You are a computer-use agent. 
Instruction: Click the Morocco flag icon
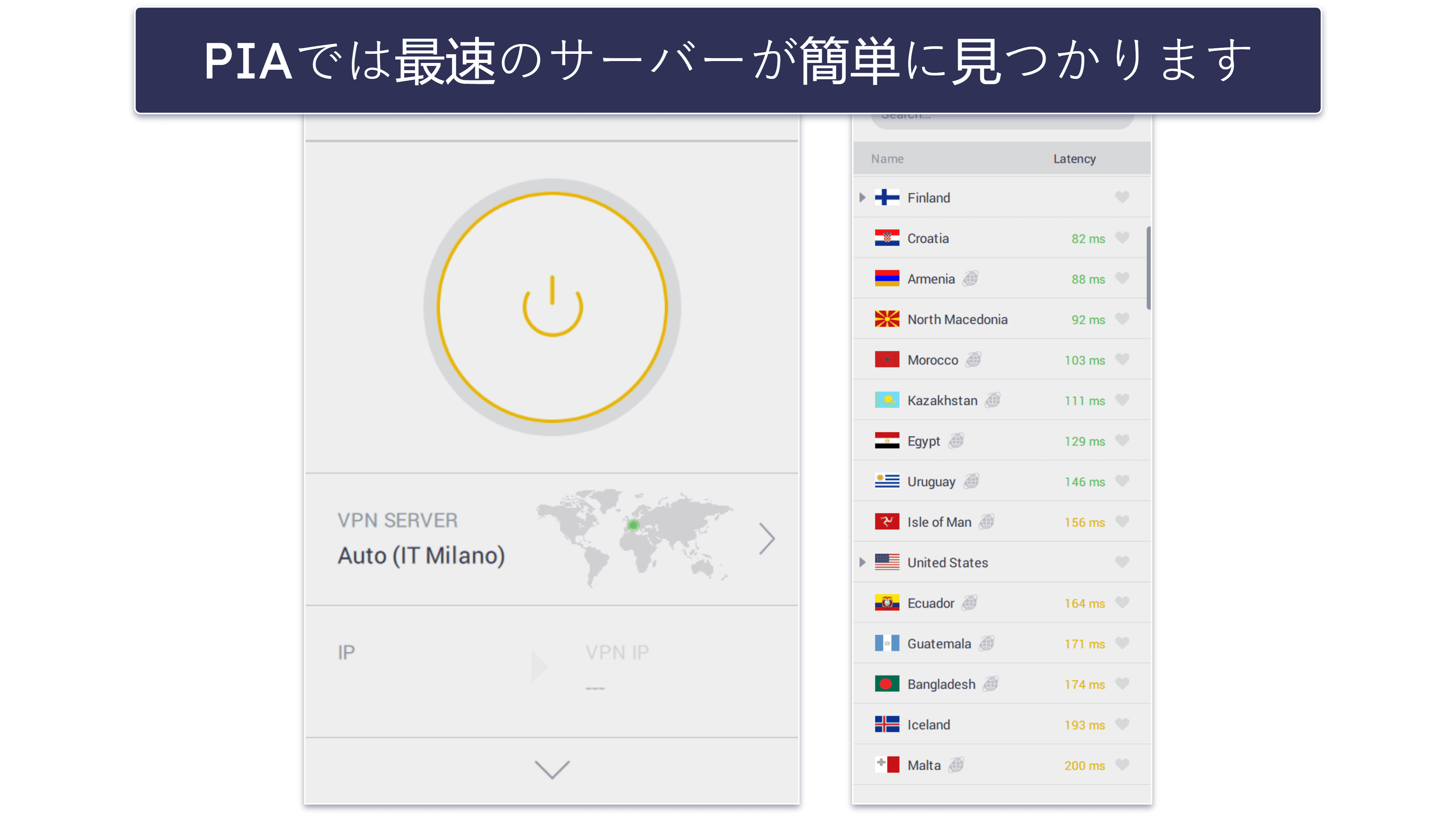click(x=887, y=360)
